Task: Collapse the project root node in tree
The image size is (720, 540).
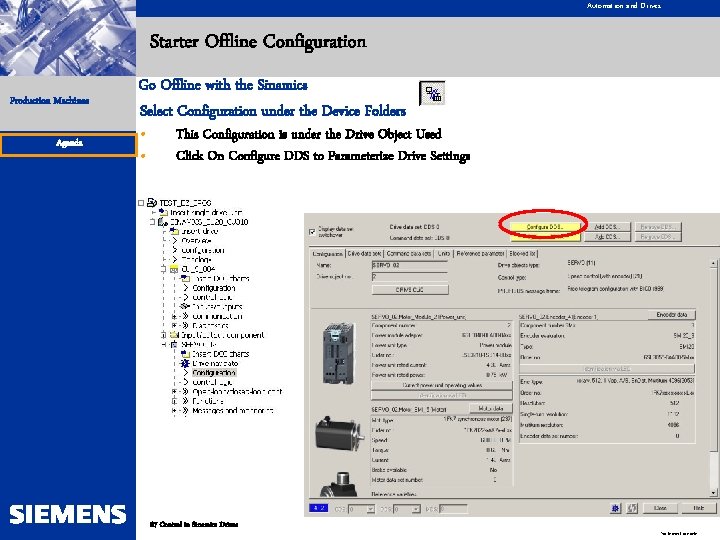Action: [x=141, y=202]
